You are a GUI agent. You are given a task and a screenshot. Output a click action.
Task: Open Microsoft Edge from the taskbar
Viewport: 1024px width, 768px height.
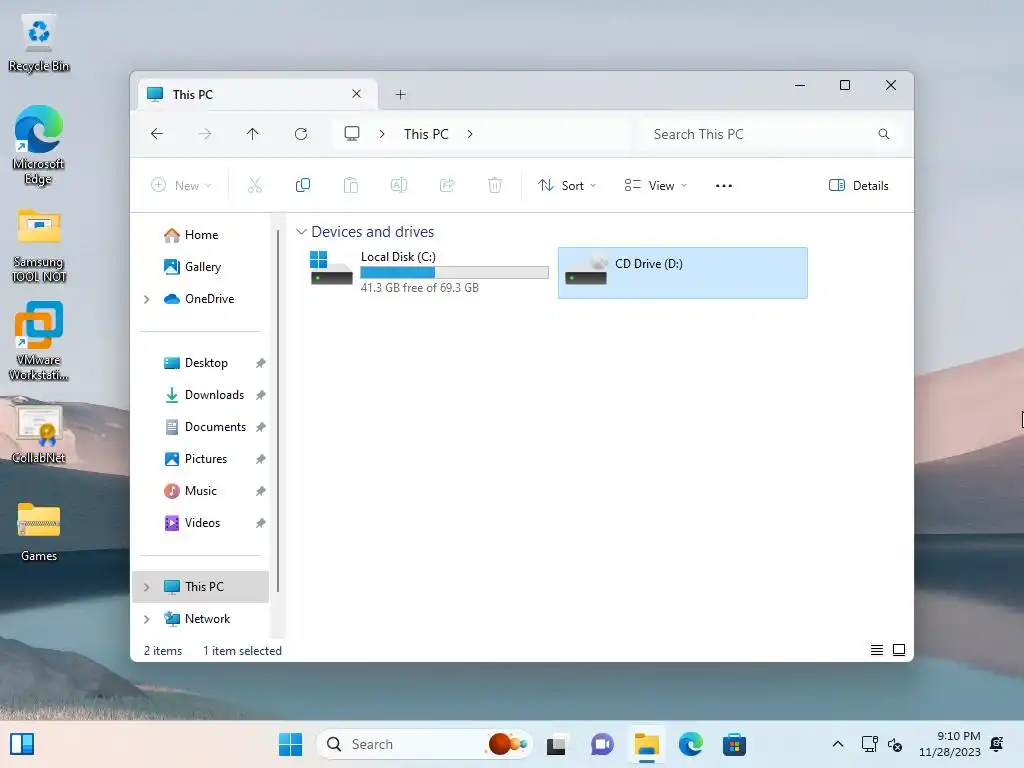pos(690,744)
